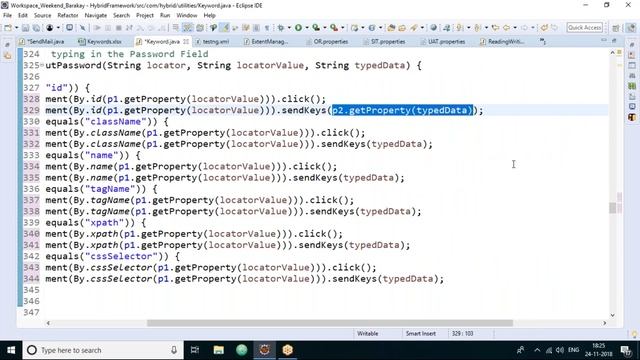Image resolution: width=640 pixels, height=360 pixels.
Task: Minimize the editor view area button
Action: [604, 40]
